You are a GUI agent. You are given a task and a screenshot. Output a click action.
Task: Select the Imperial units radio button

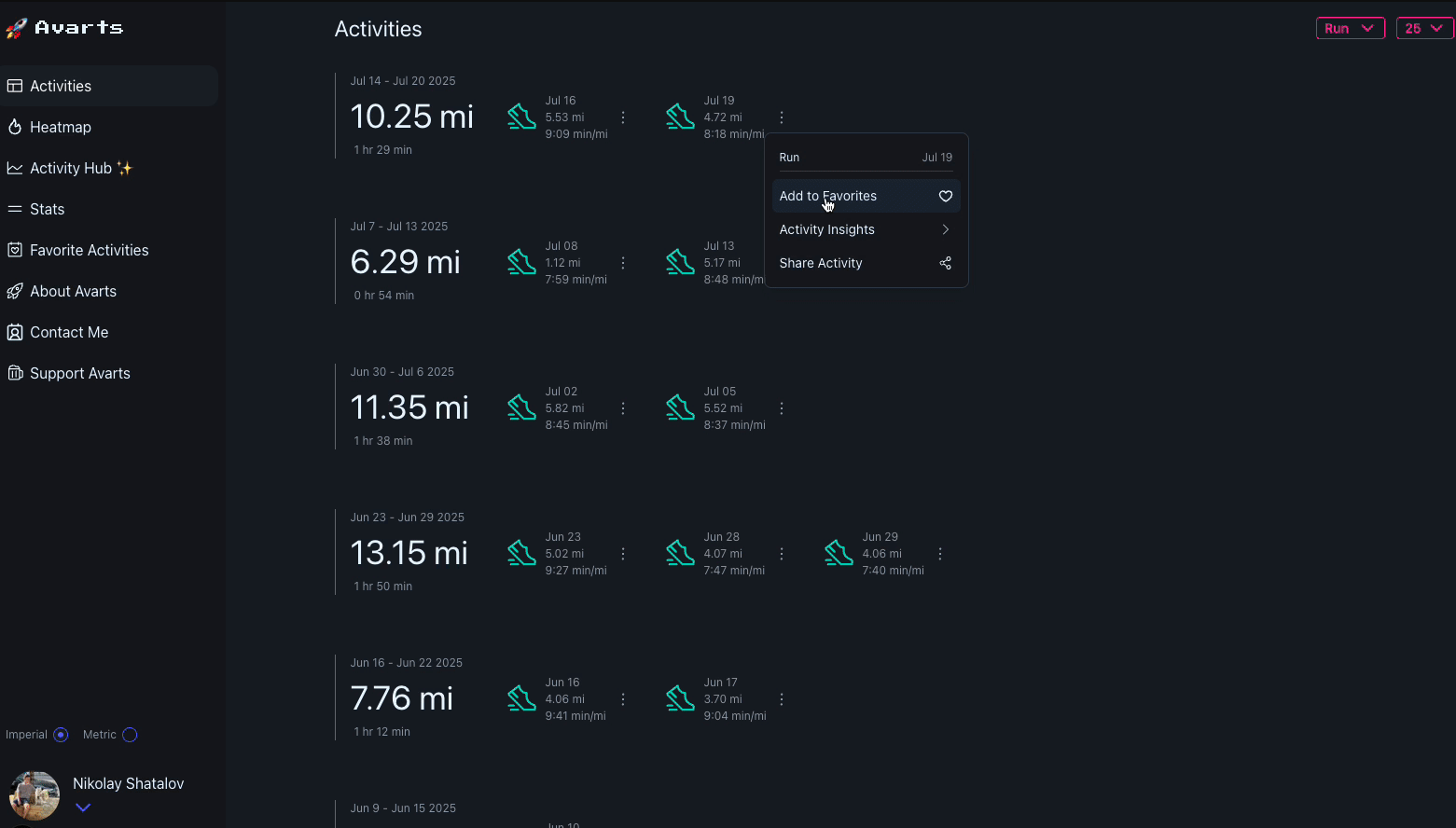click(61, 735)
